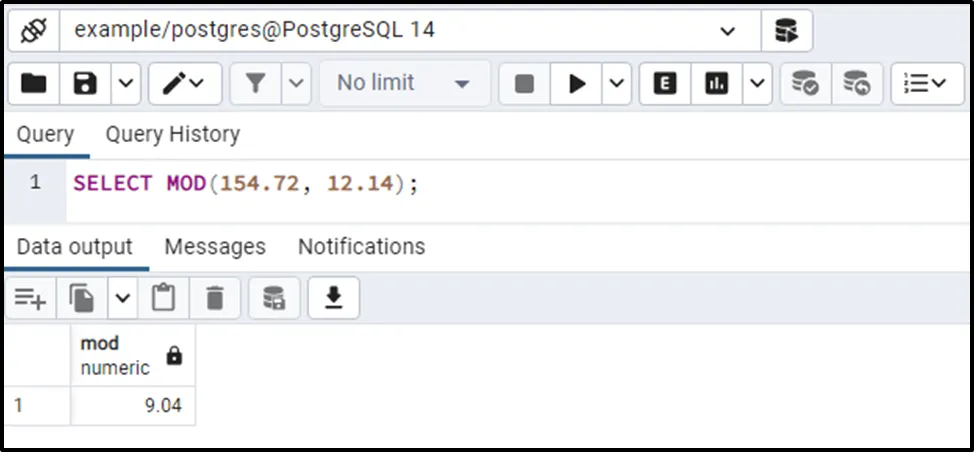The height and width of the screenshot is (452, 974).
Task: Rollback transaction with database arrow icon
Action: click(857, 83)
